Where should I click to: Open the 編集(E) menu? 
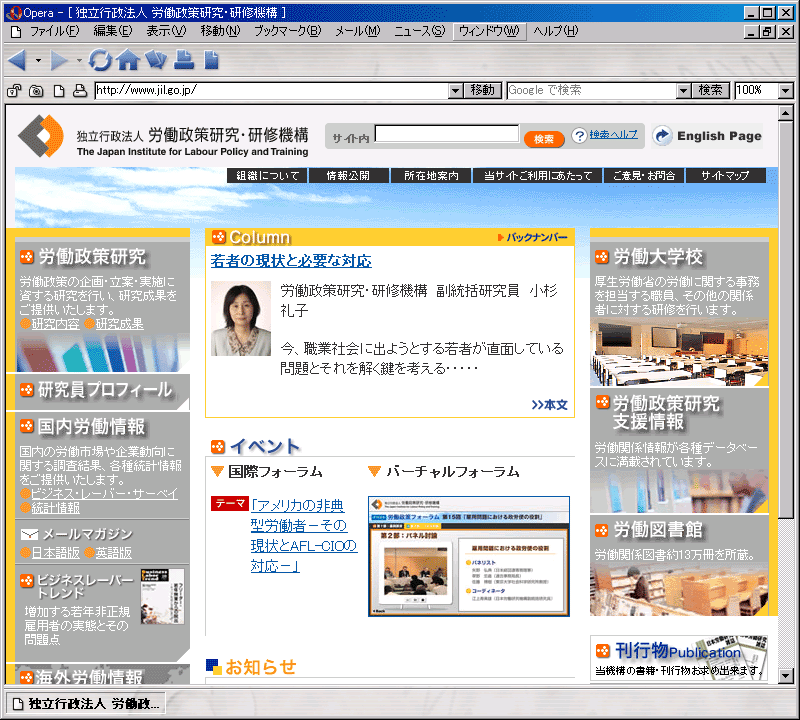point(113,32)
